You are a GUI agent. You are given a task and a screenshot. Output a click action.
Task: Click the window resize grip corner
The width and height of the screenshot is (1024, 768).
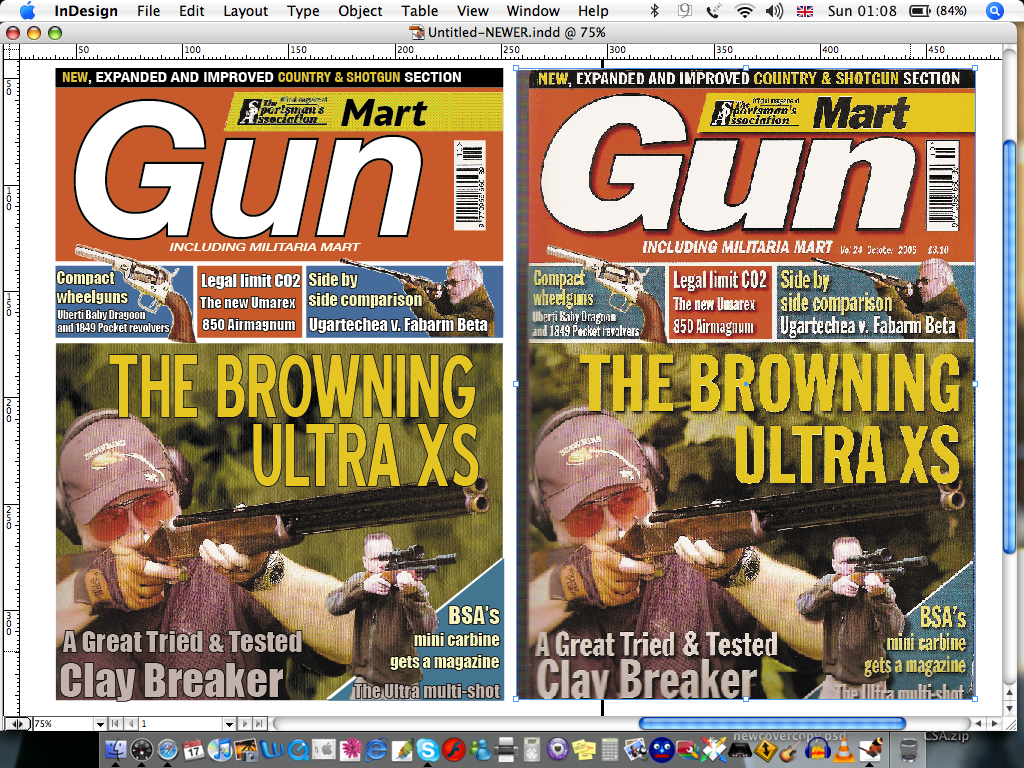tap(1010, 723)
